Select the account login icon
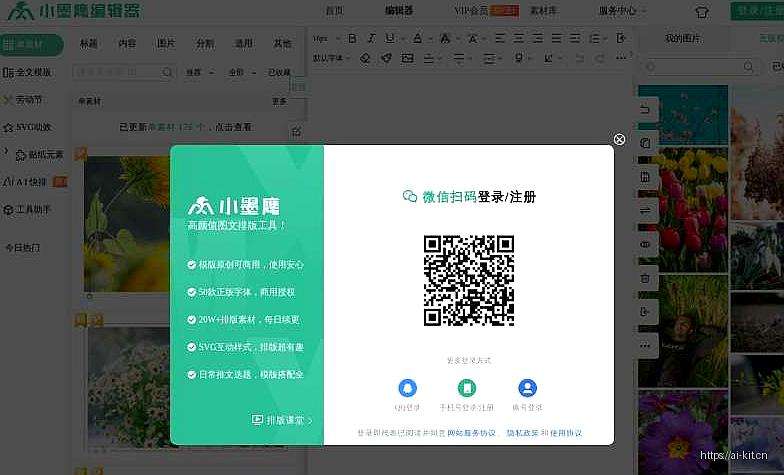 click(527, 389)
